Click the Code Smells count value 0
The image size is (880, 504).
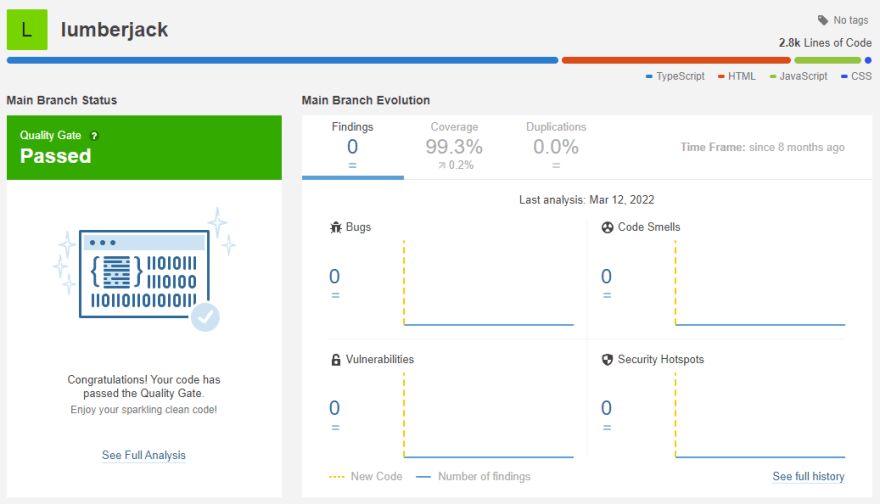coord(606,277)
